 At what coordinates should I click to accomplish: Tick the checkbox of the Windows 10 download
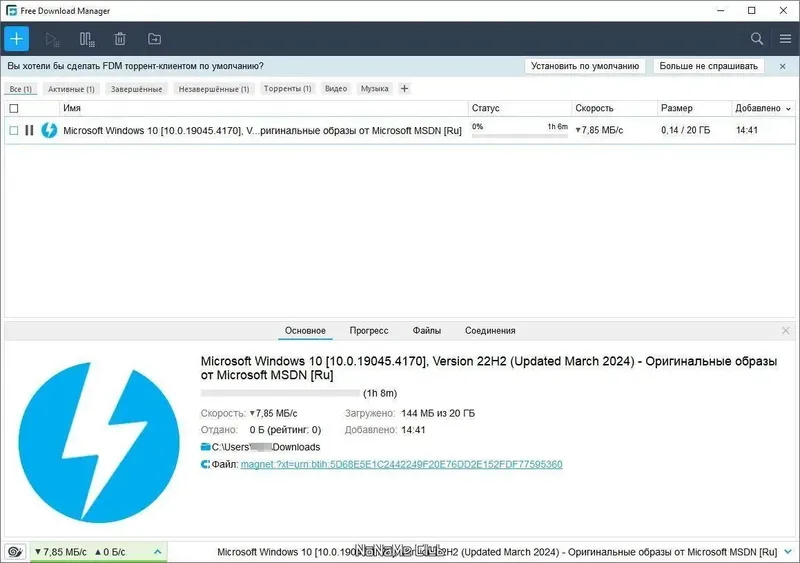coord(14,131)
